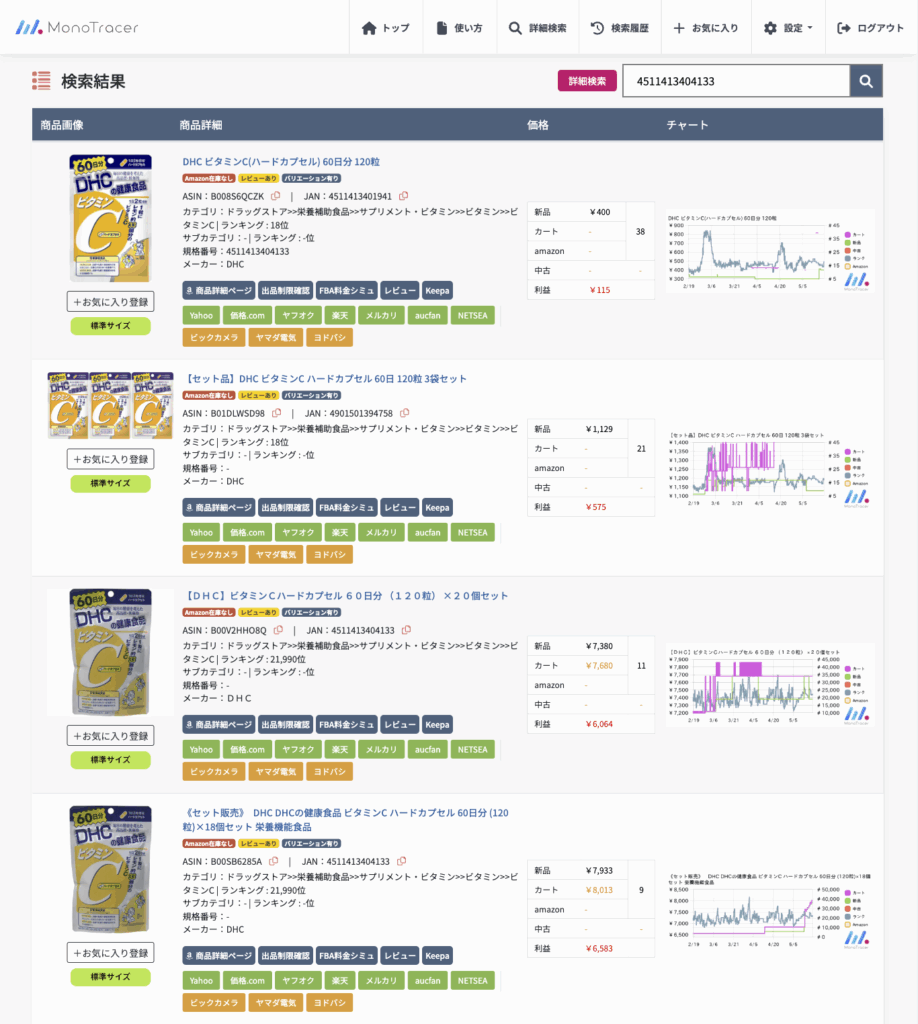
Task: Expand the 設定 settings dropdown
Action: 788,28
